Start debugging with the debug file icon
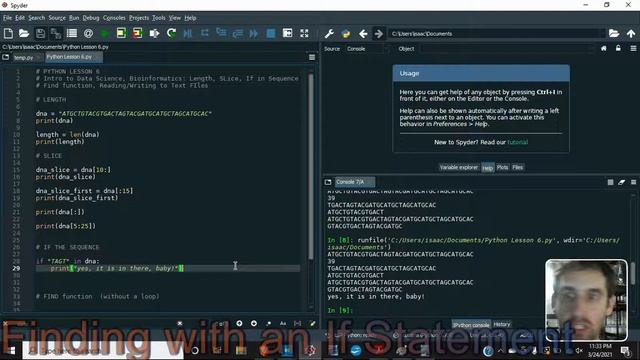 [x=188, y=33]
